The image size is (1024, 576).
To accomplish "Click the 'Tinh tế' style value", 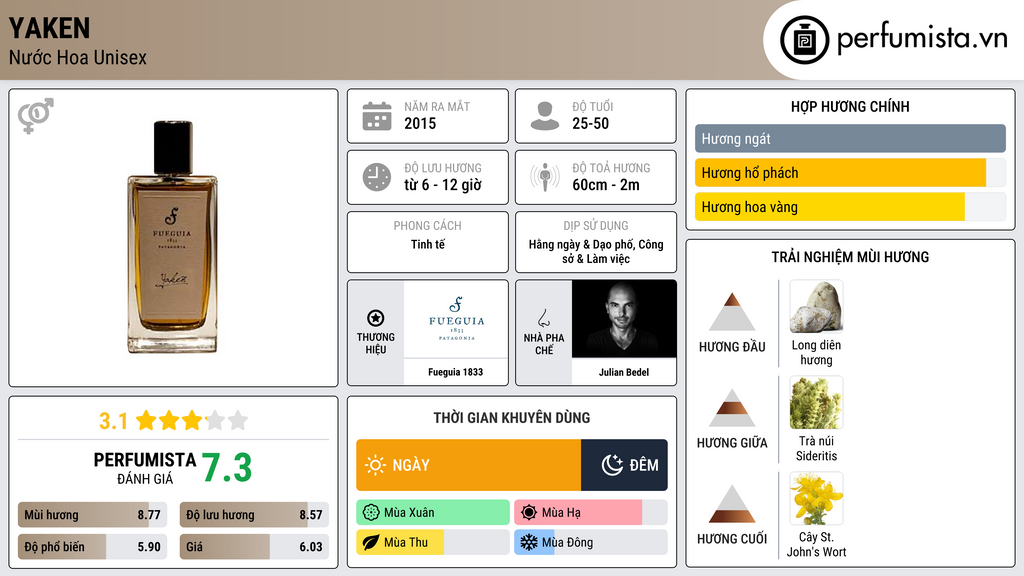I will pos(428,244).
